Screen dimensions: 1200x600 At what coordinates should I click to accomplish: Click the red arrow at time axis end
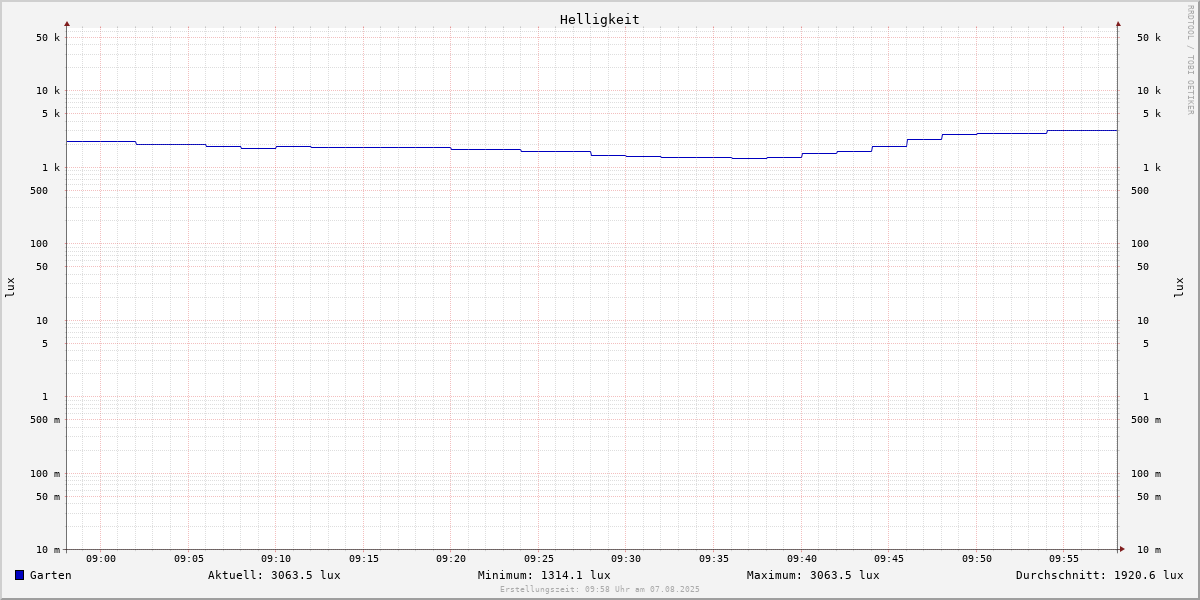coord(1122,549)
